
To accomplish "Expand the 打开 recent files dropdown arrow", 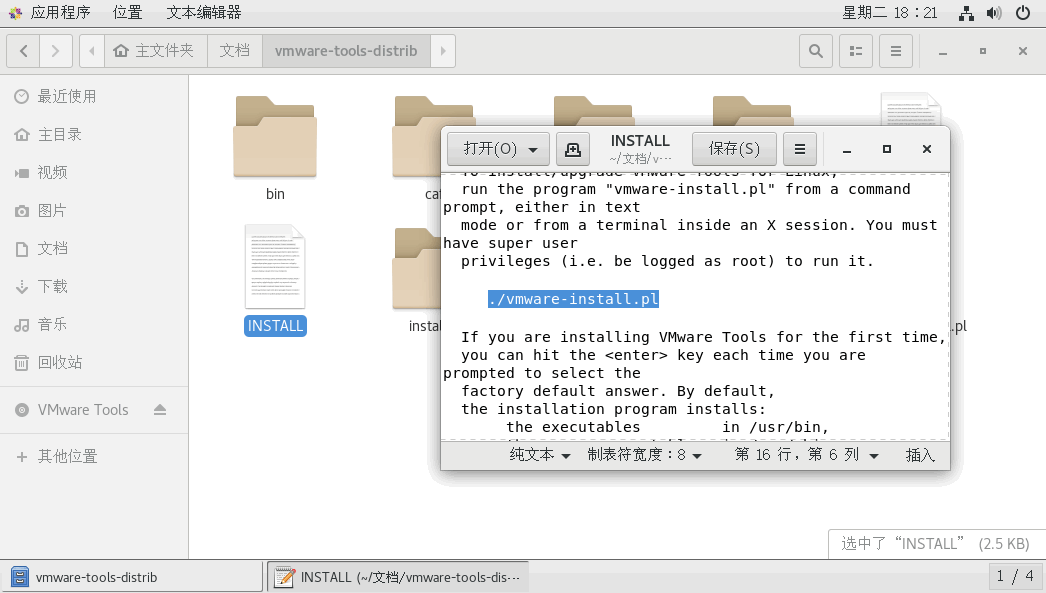I will [533, 149].
